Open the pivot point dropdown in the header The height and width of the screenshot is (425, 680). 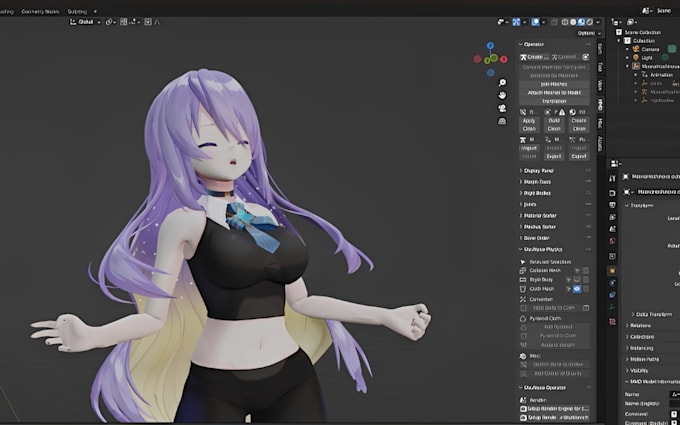pos(111,22)
